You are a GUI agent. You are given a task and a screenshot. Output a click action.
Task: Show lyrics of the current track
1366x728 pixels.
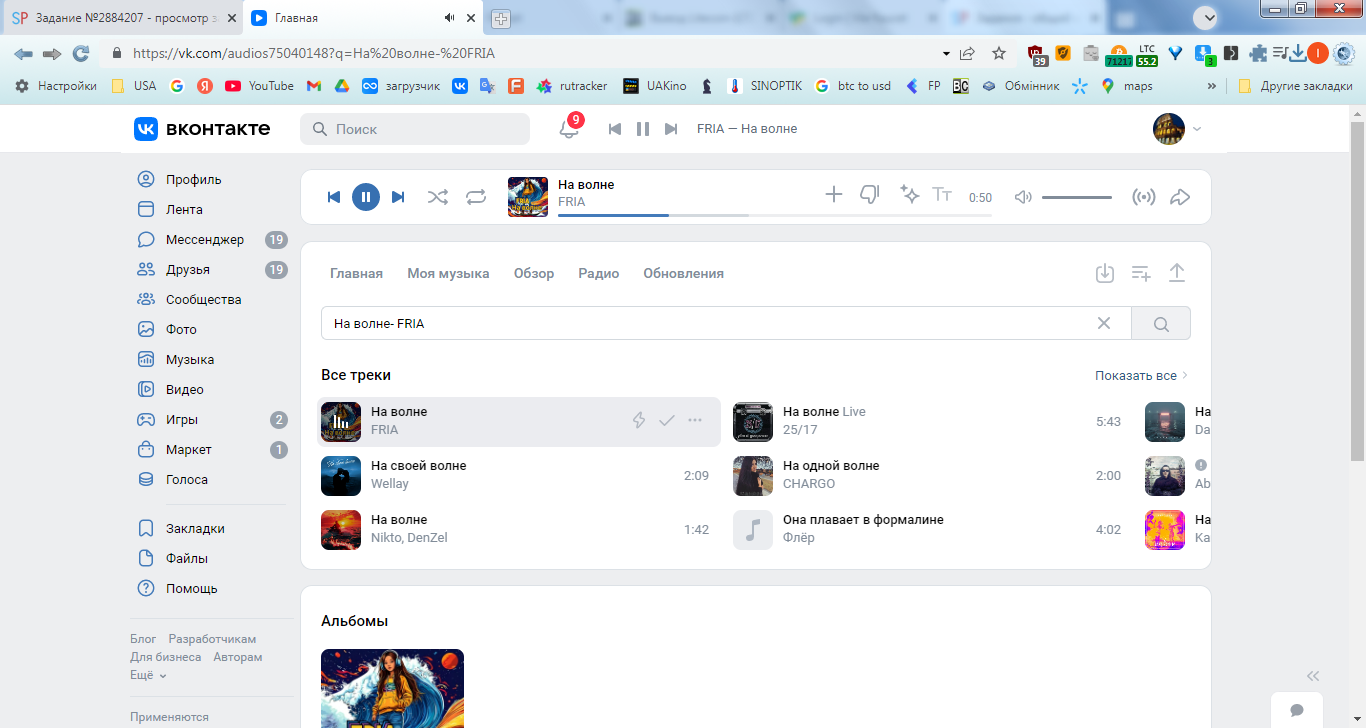click(942, 194)
